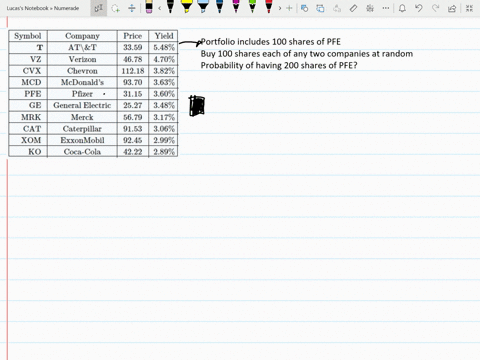480x360 pixels.
Task: Select the yellow highlighter
Action: click(x=187, y=7)
